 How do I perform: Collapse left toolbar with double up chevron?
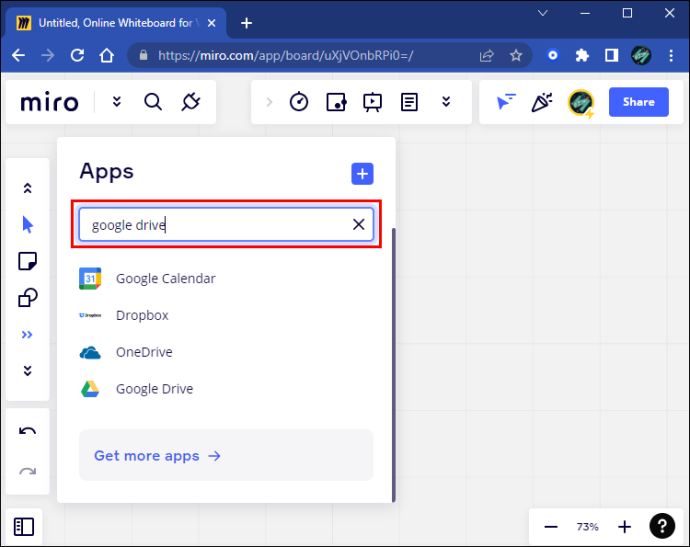pyautogui.click(x=27, y=188)
